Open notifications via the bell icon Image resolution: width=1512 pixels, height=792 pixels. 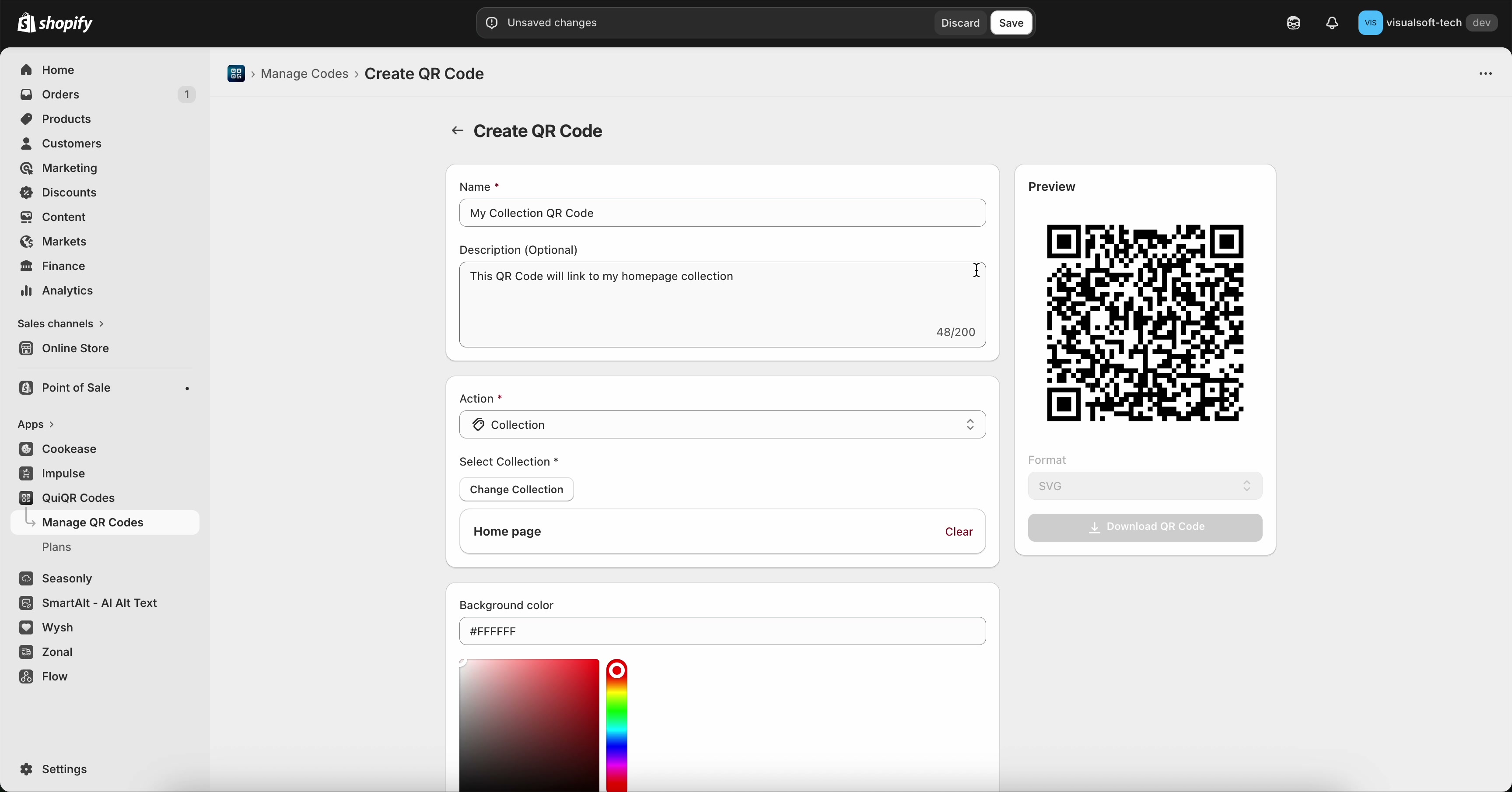pos(1331,23)
